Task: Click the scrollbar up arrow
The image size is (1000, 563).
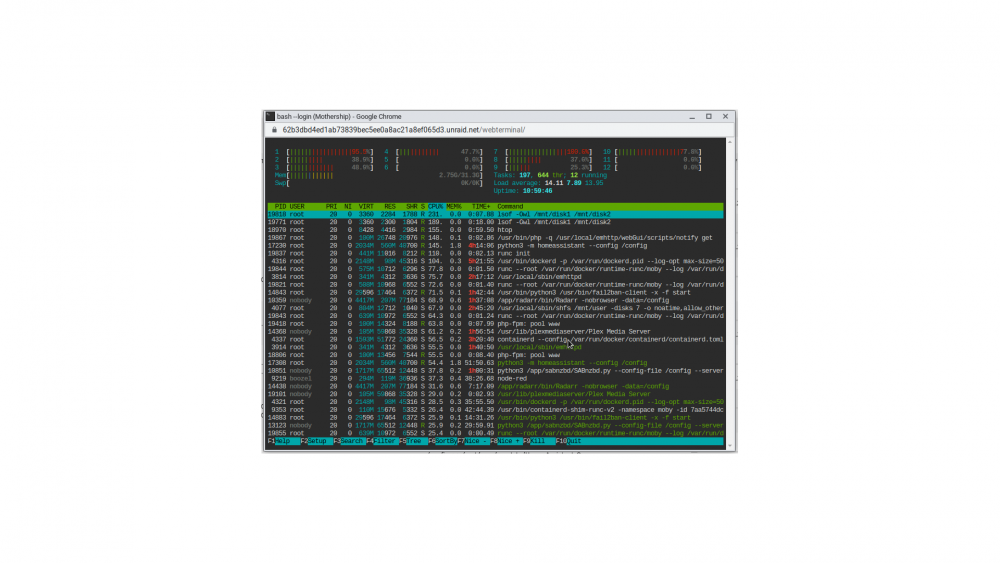Action: coord(730,142)
